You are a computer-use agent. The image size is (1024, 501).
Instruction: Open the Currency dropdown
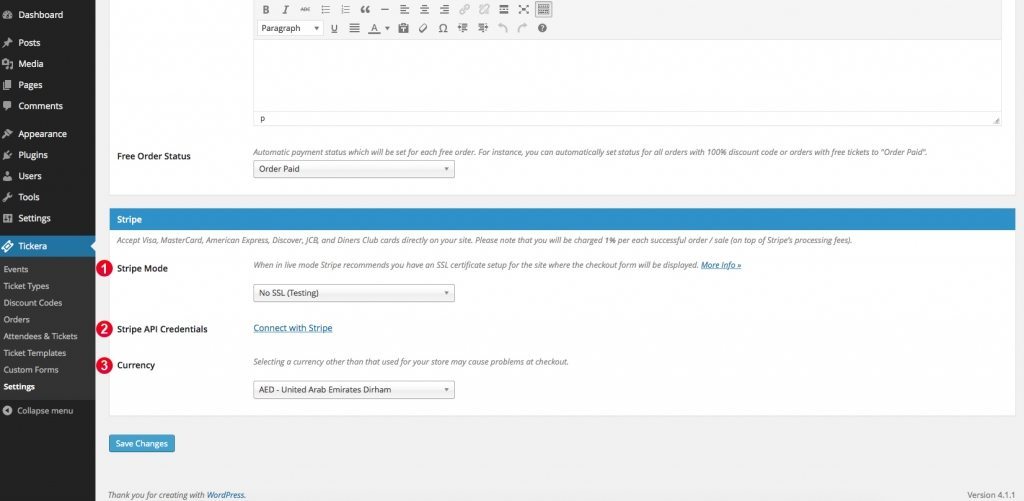[x=354, y=390]
